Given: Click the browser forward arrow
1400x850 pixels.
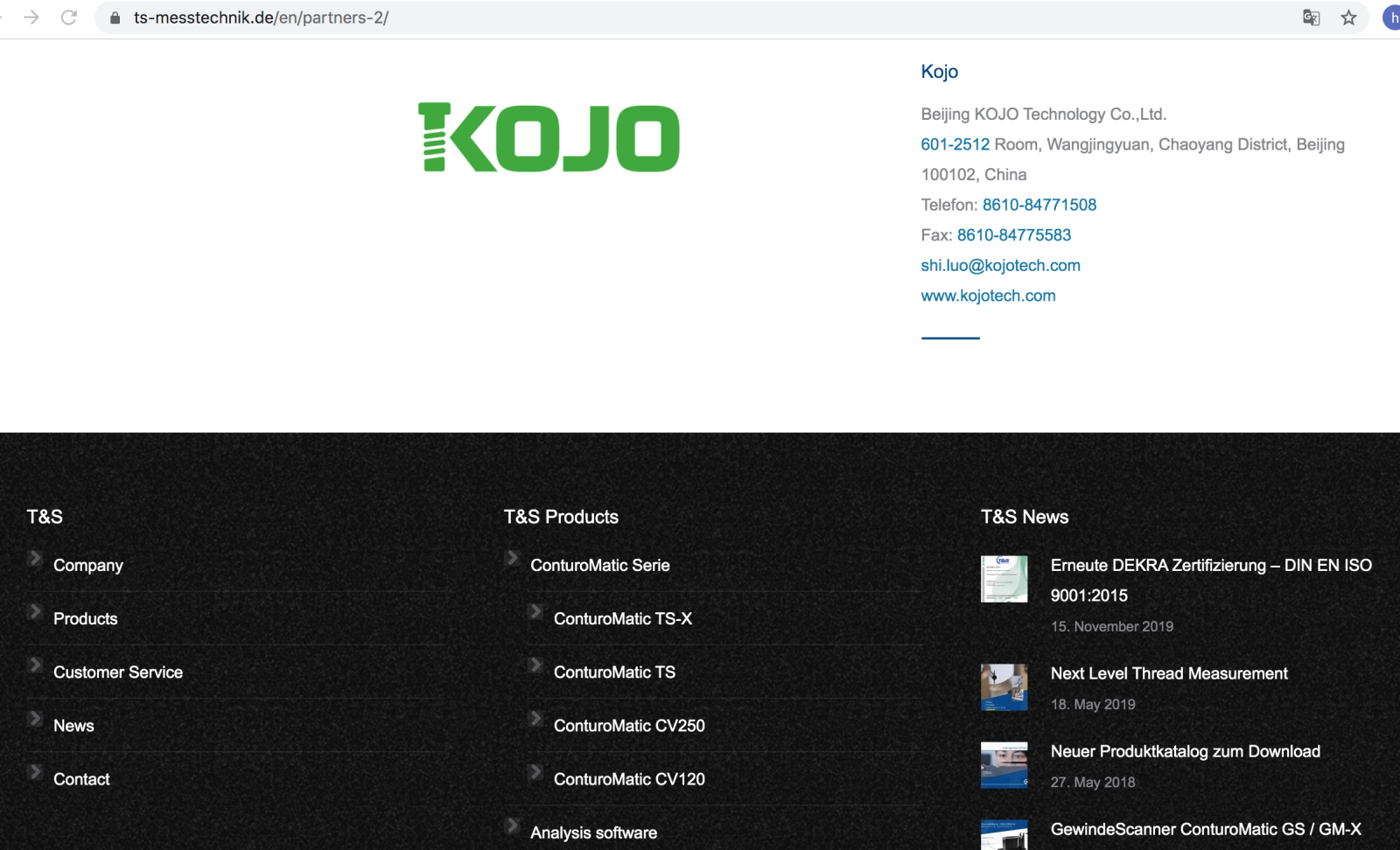Looking at the screenshot, I should (31, 17).
